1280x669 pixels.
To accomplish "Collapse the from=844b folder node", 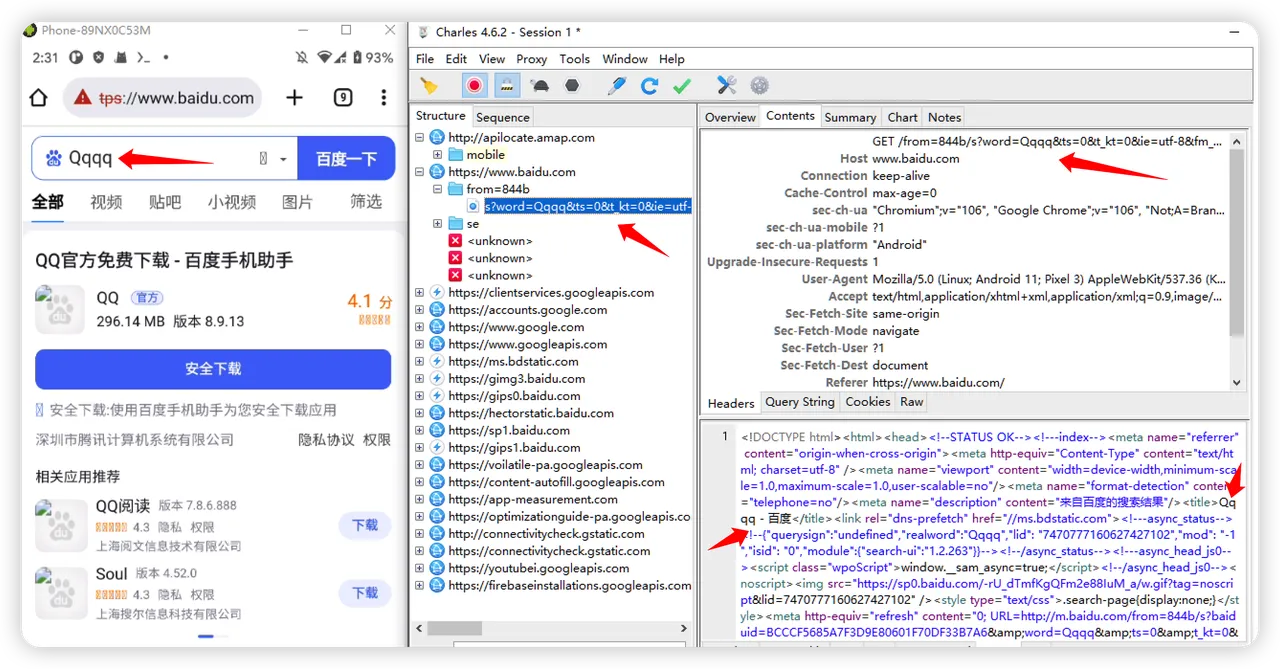I will click(438, 189).
